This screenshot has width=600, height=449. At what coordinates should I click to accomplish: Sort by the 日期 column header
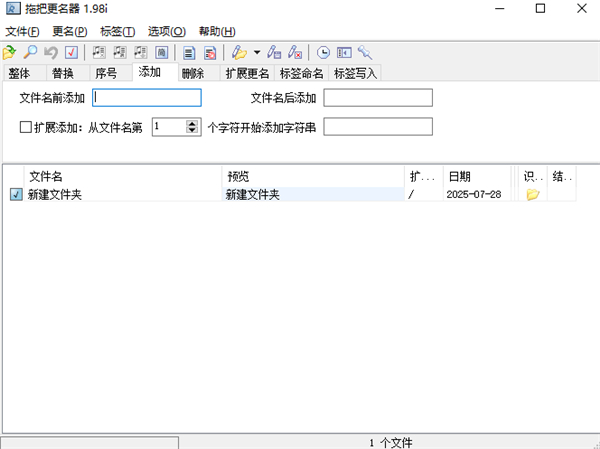(x=477, y=176)
